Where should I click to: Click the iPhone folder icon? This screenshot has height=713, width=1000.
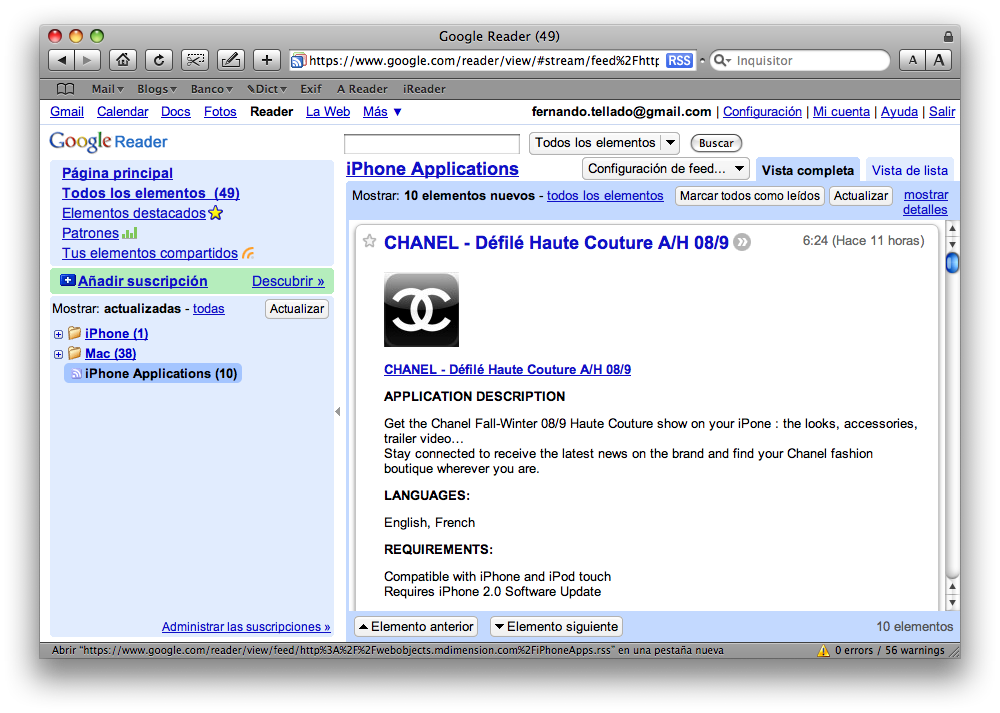pyautogui.click(x=75, y=333)
